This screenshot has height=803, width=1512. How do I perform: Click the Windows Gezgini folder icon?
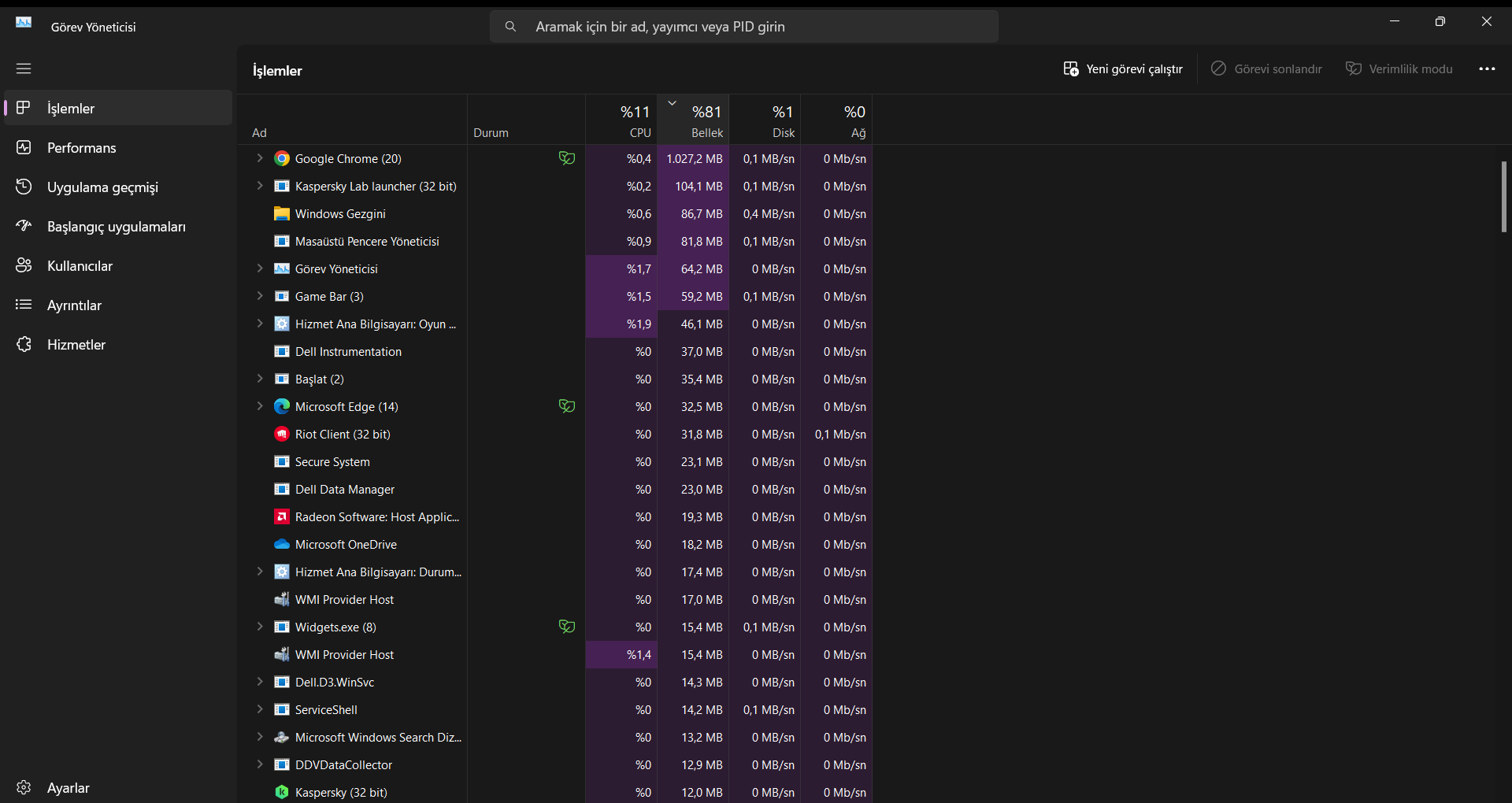coord(282,213)
